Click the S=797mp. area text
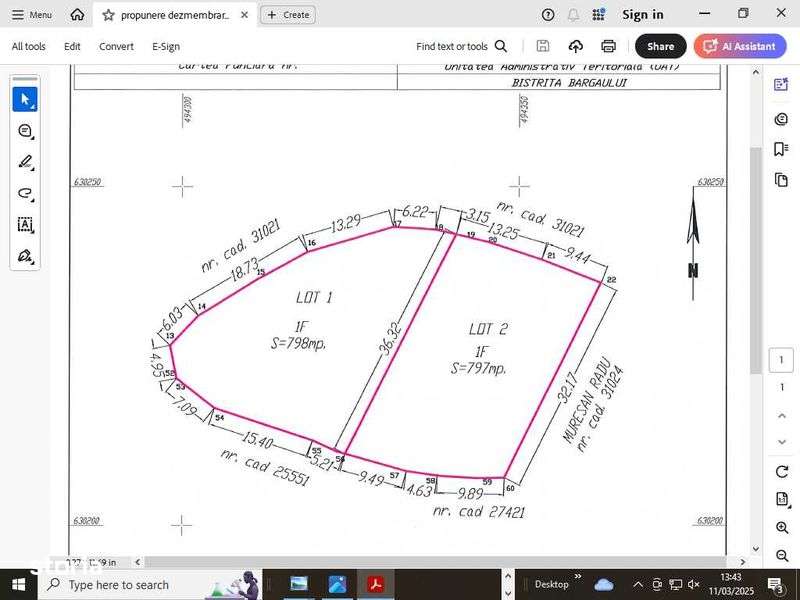This screenshot has height=600, width=800. coord(479,367)
